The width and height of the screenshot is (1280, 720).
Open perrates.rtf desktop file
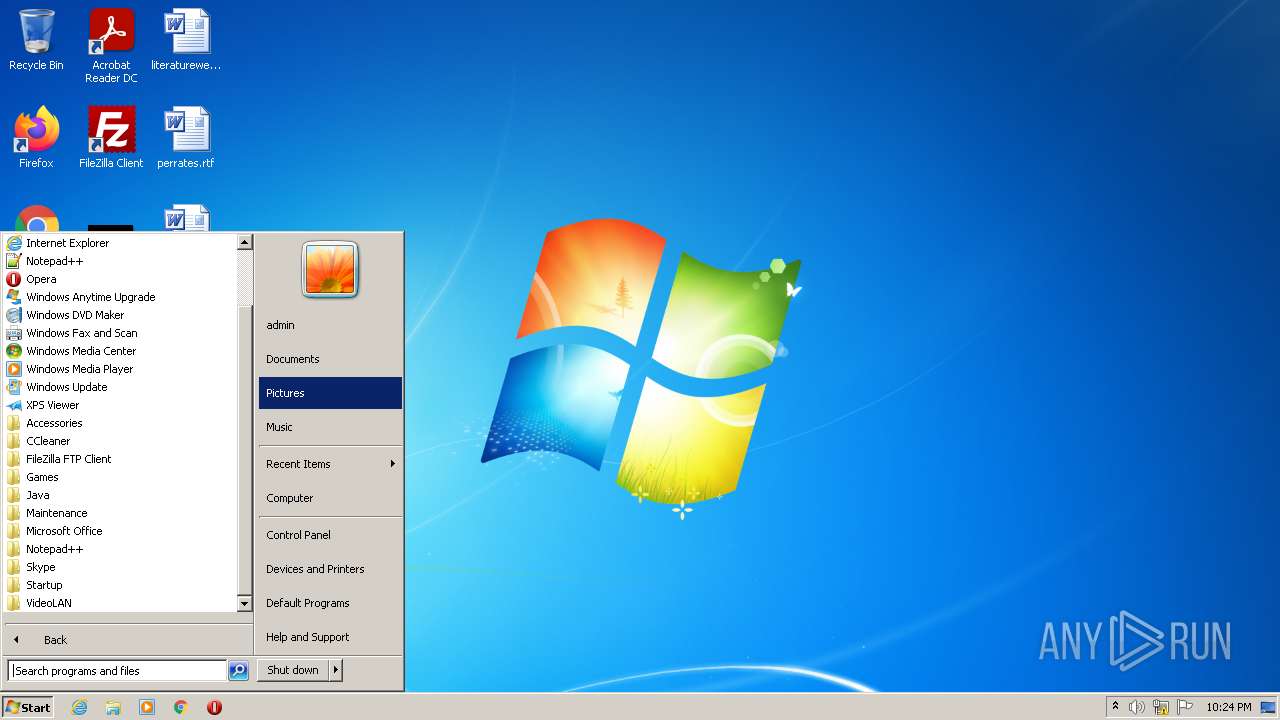click(186, 137)
